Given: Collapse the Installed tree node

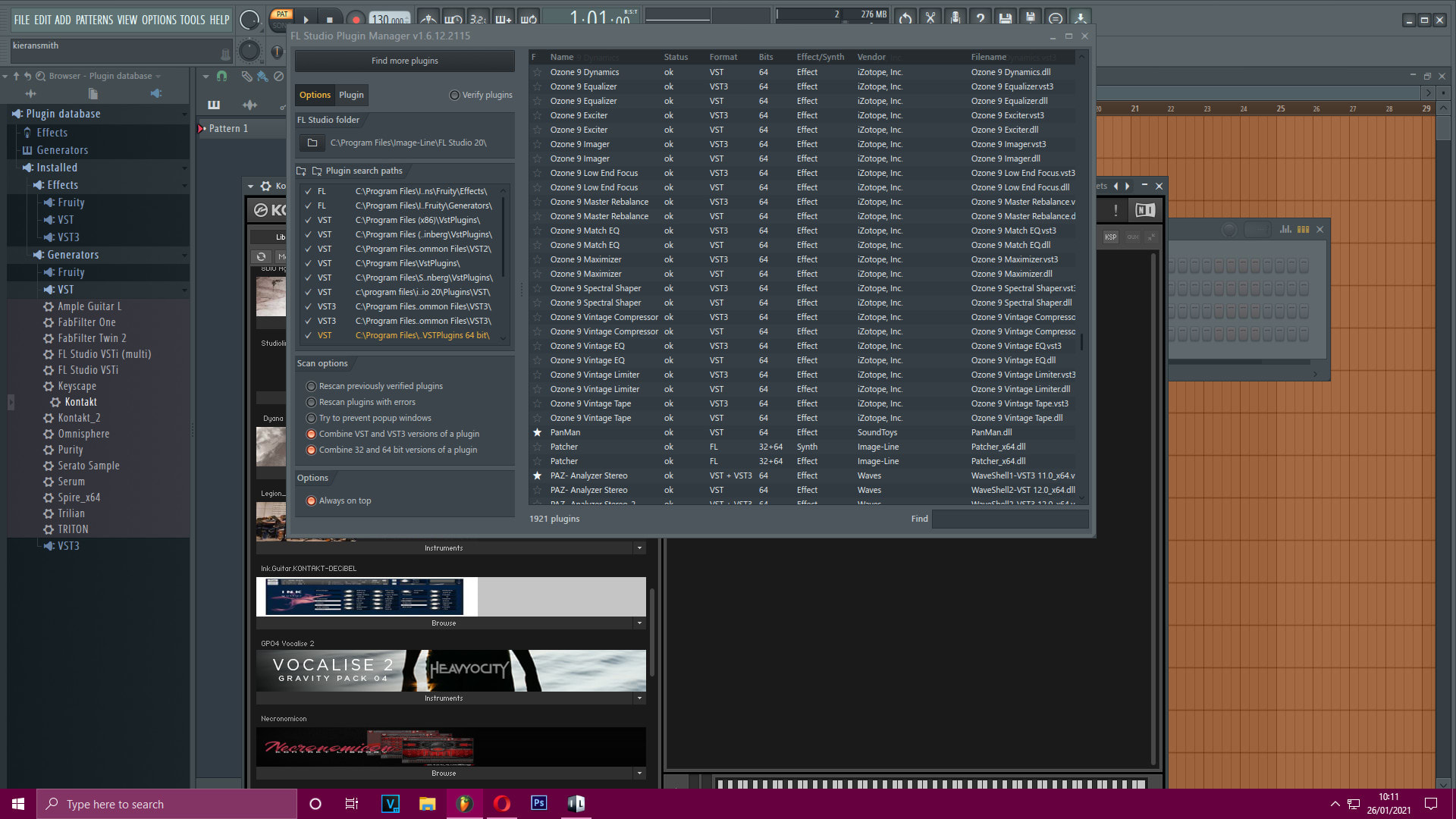Looking at the screenshot, I should click(x=184, y=168).
